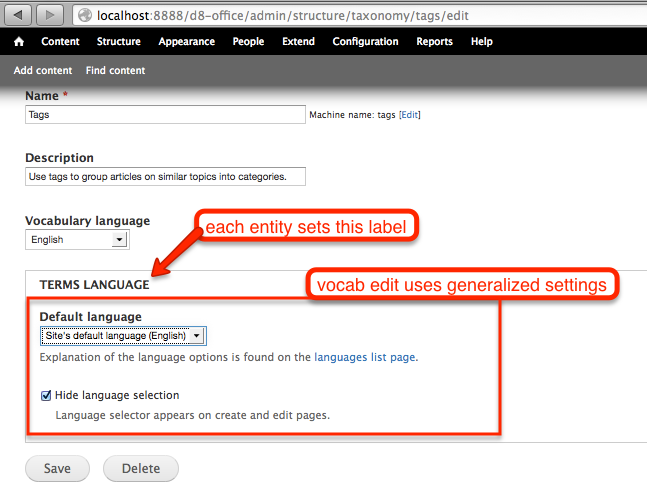Go to home via the house icon
Viewport: 647px width, 494px height.
pos(19,42)
